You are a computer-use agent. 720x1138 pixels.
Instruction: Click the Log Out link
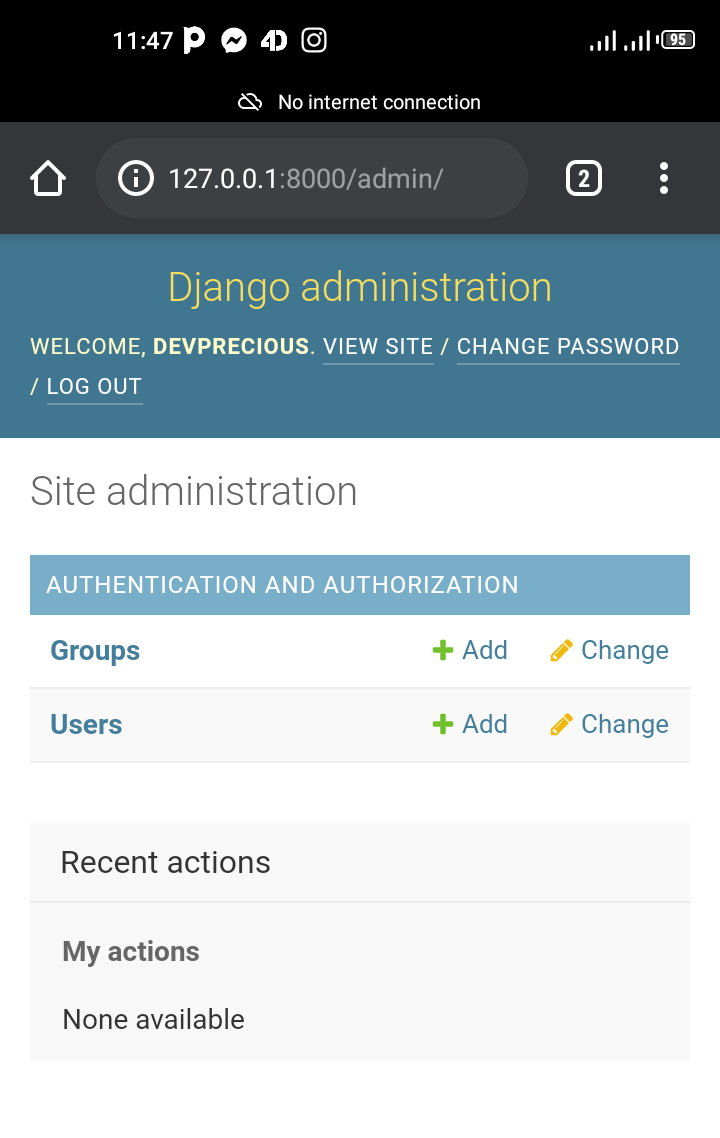click(x=94, y=387)
